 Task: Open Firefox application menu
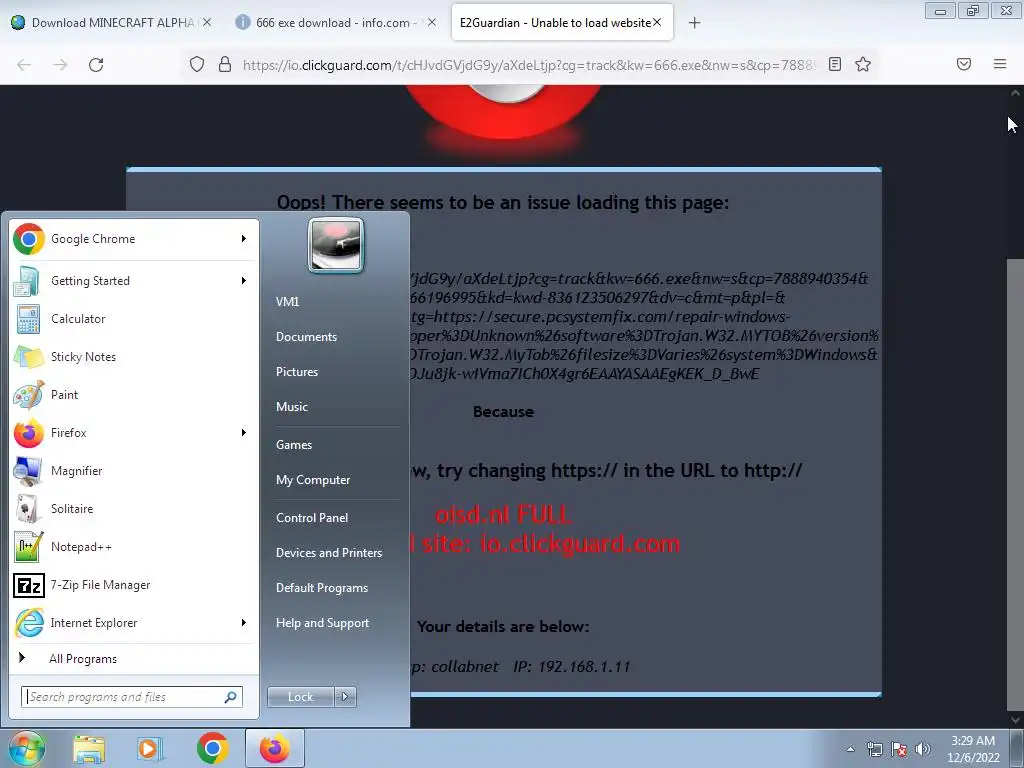[x=1000, y=64]
